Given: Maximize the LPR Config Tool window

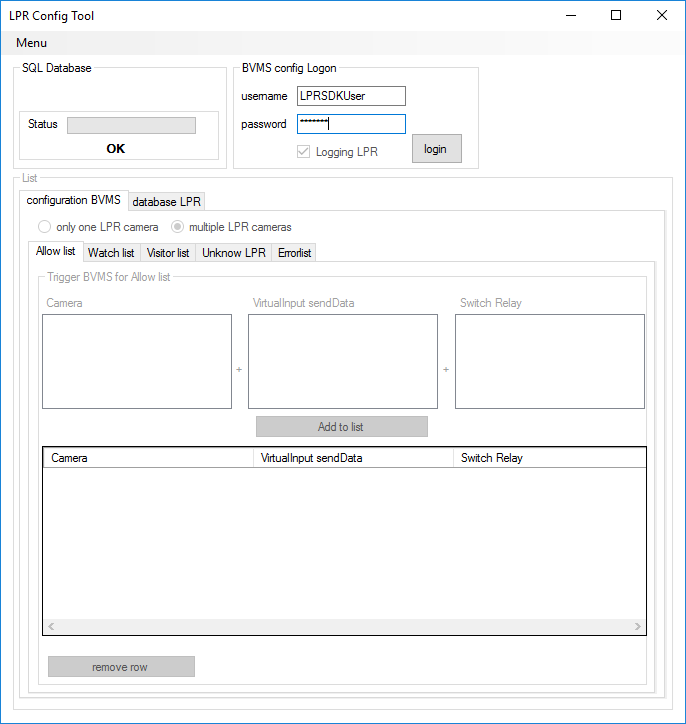Looking at the screenshot, I should (616, 15).
